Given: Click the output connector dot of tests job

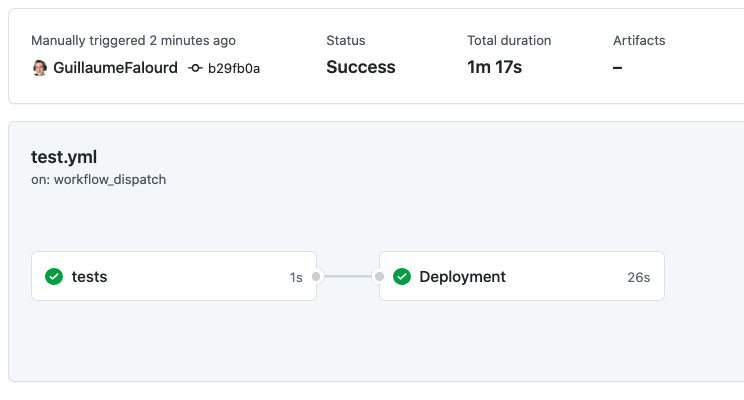Looking at the screenshot, I should click(316, 277).
